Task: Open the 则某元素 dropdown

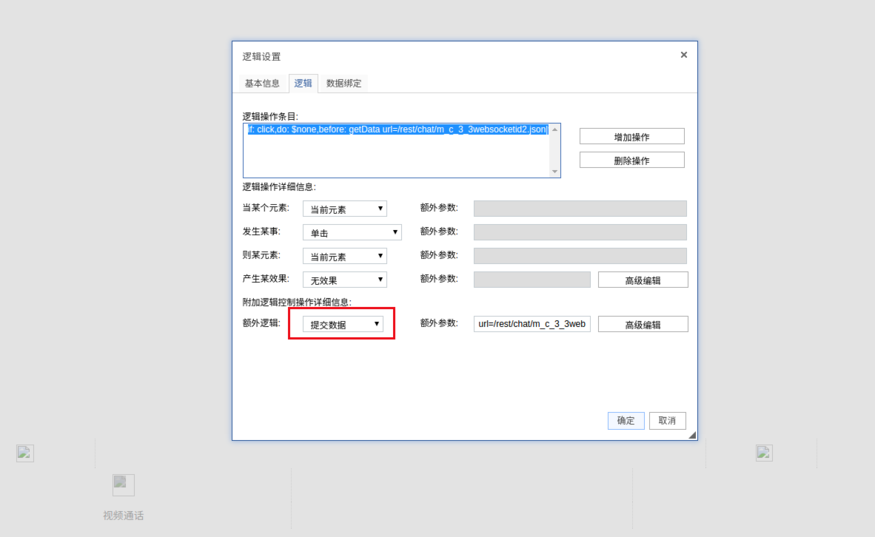Action: click(345, 256)
